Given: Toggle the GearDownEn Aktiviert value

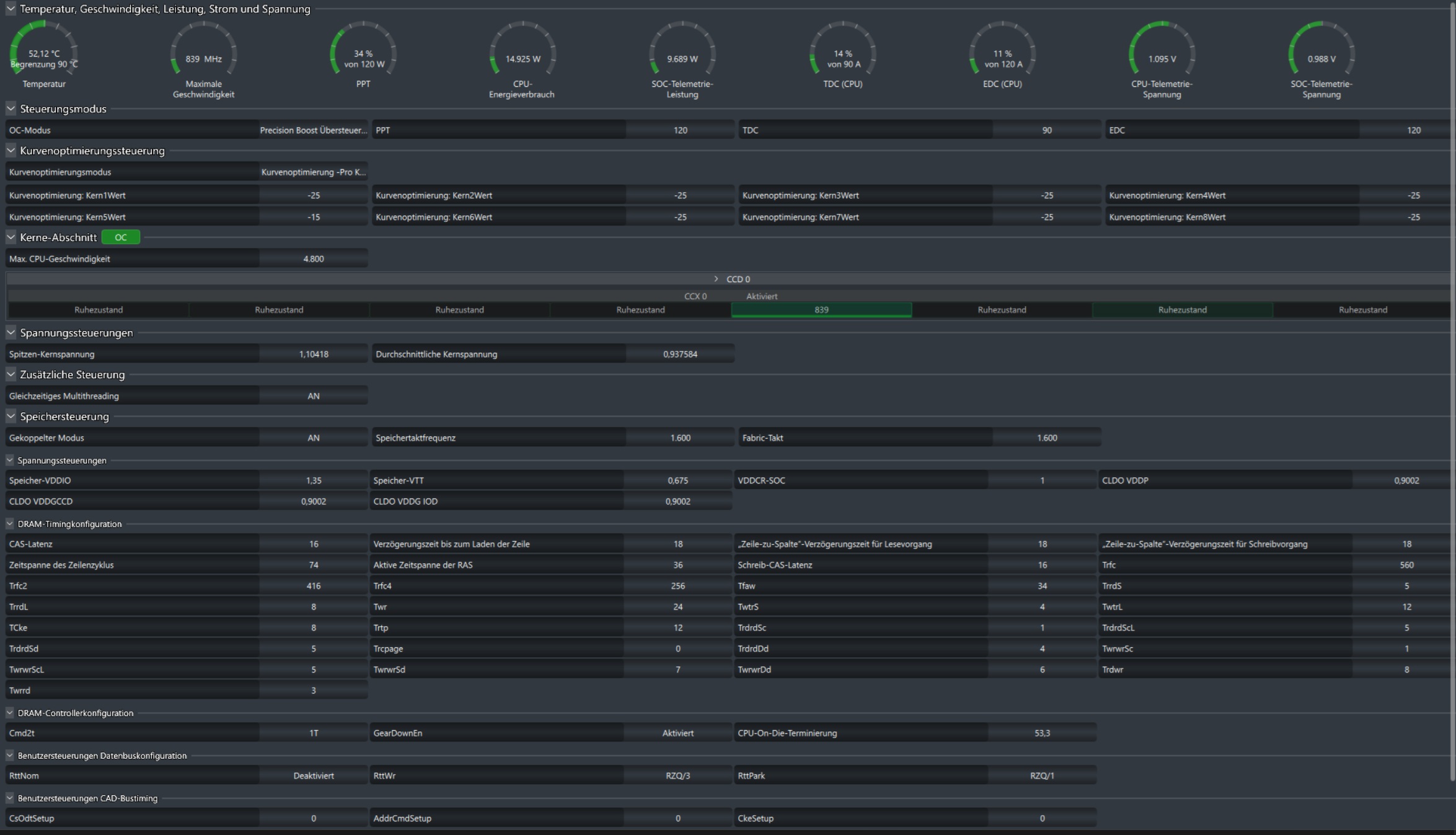Looking at the screenshot, I should (x=677, y=733).
